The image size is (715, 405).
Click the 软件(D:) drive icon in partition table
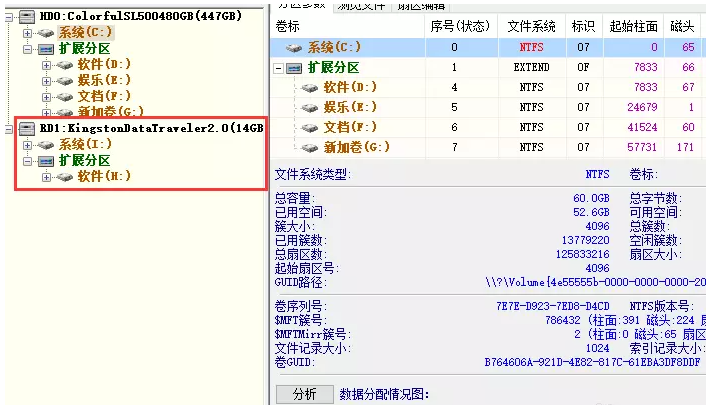(x=310, y=88)
